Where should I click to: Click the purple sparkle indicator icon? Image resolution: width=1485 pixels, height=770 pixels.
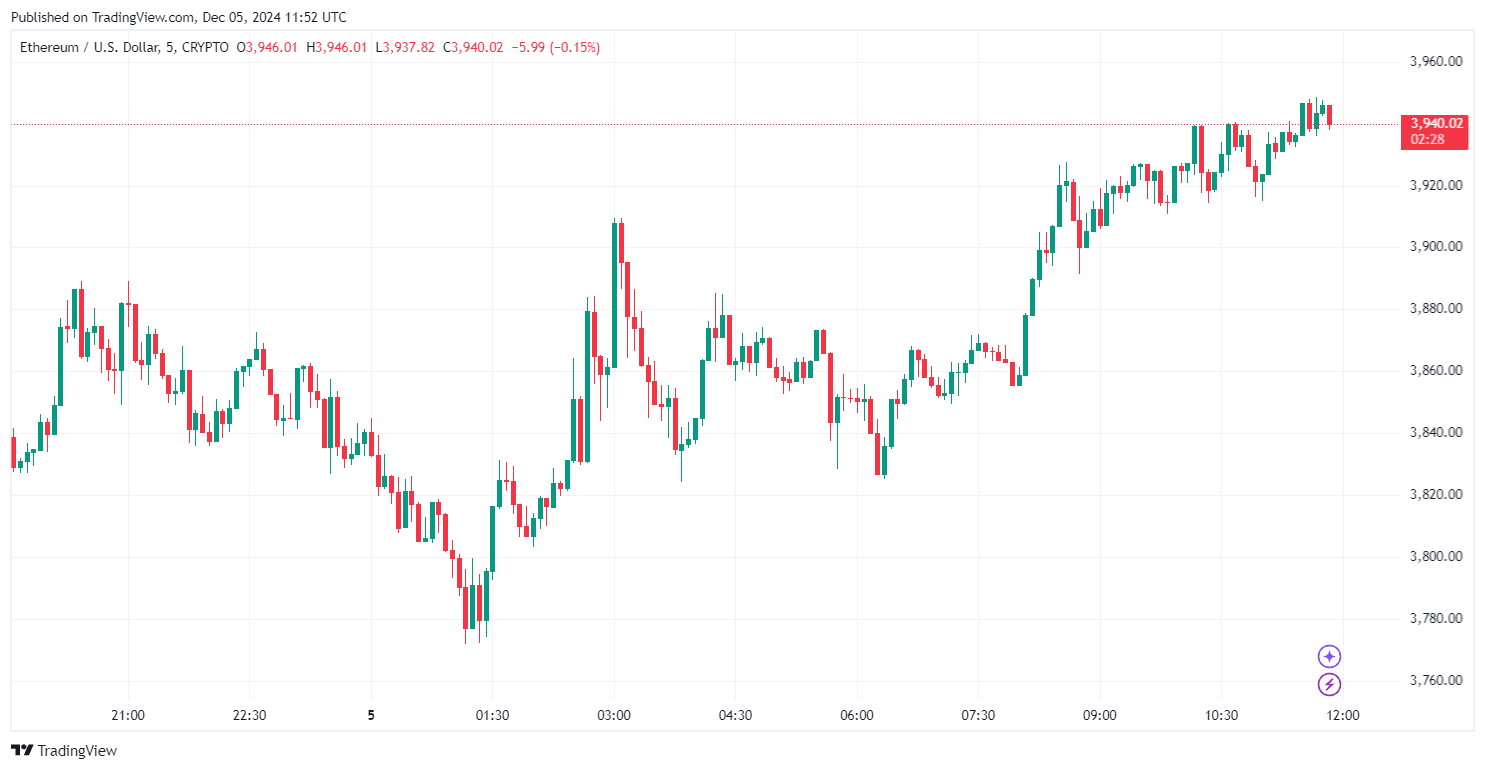[1329, 656]
